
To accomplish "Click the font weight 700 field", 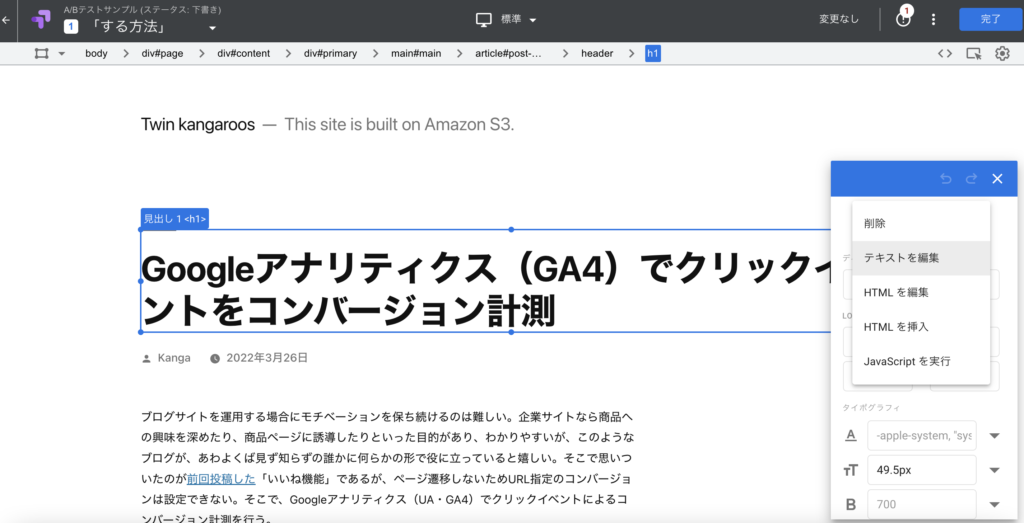I will [921, 504].
